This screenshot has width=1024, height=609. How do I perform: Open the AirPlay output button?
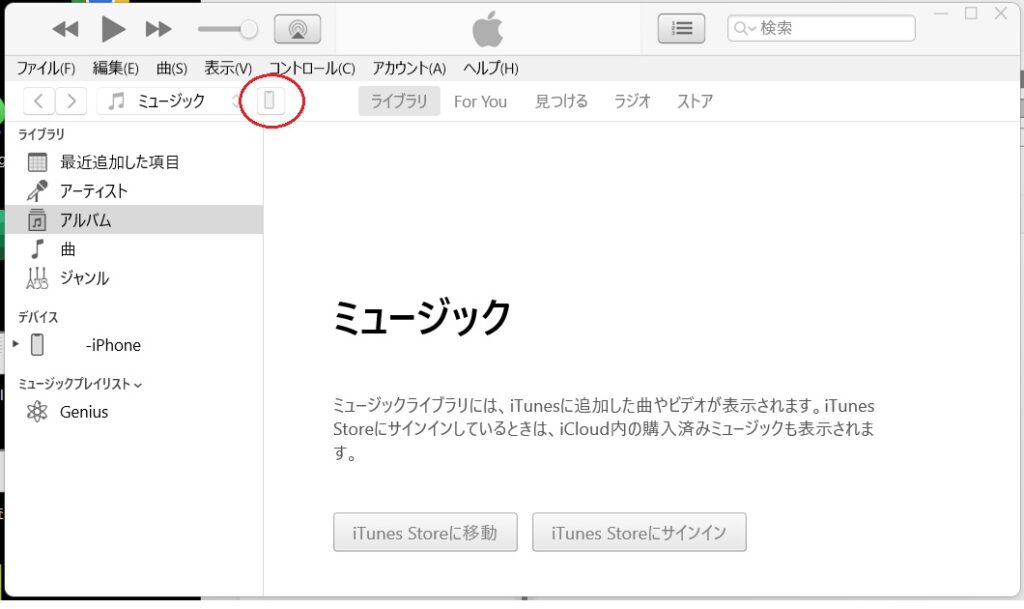[x=297, y=29]
